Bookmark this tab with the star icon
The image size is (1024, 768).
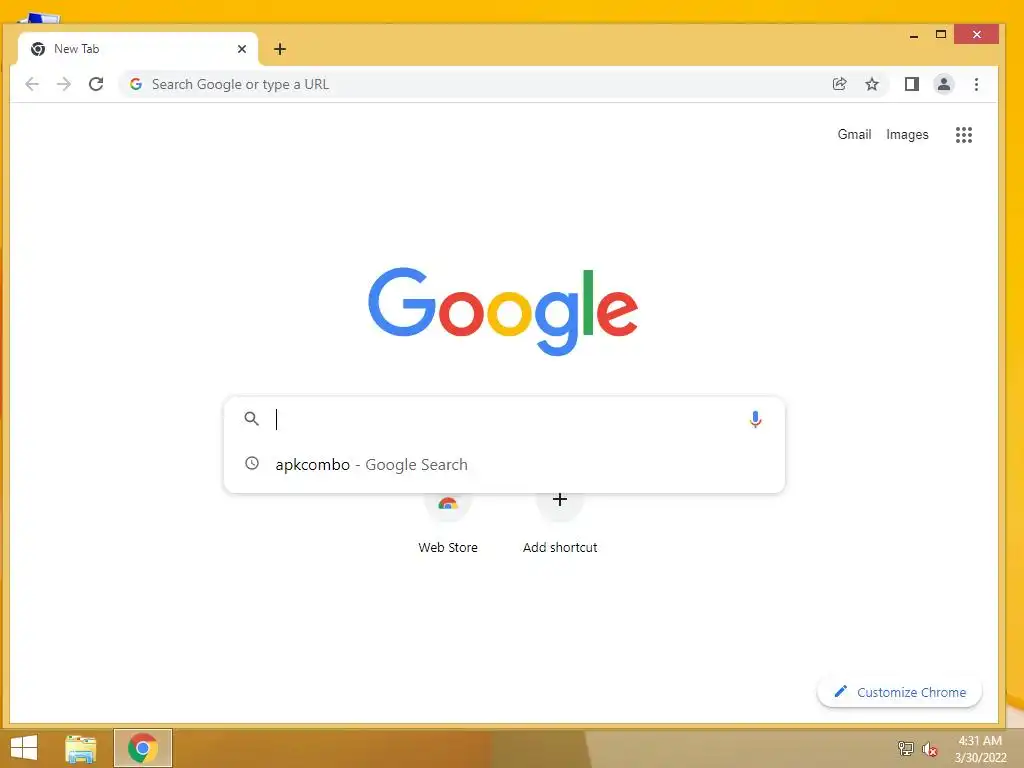[872, 84]
